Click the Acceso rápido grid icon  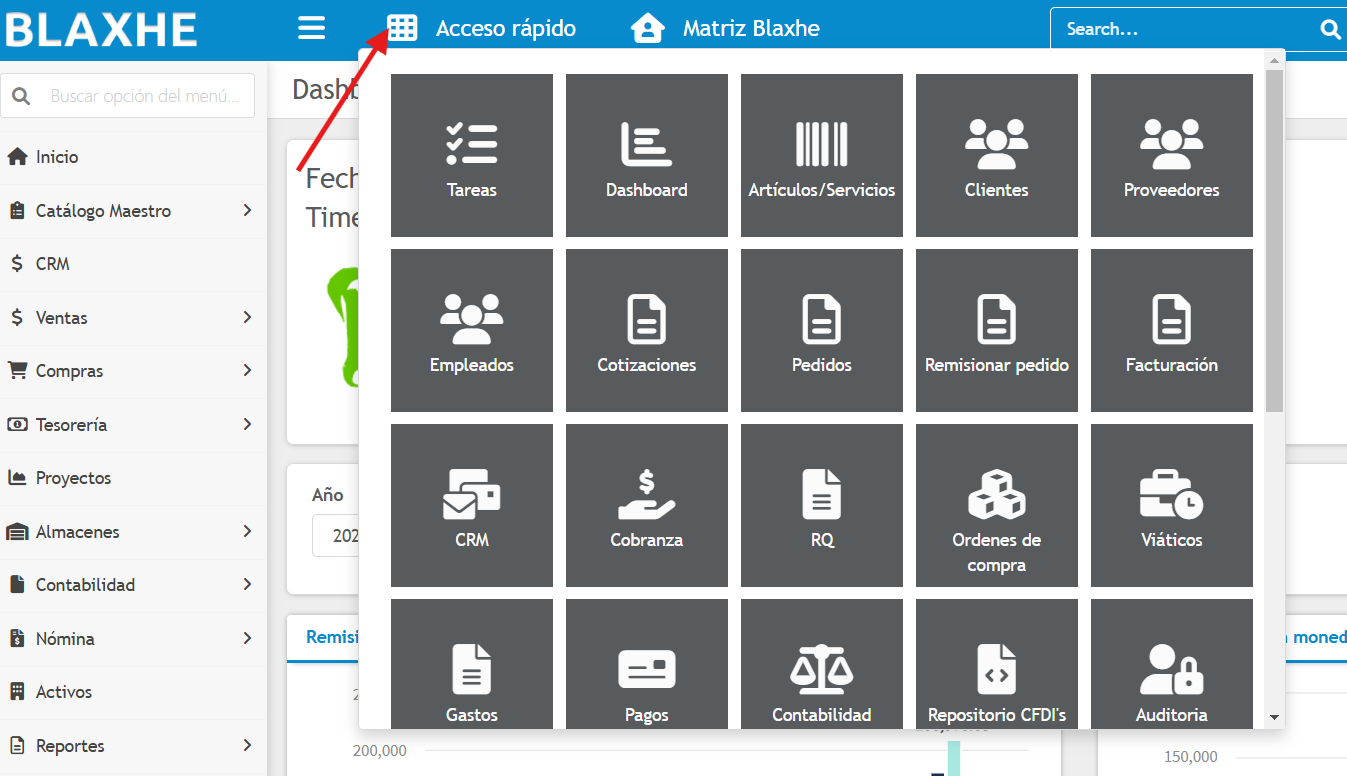[x=402, y=28]
